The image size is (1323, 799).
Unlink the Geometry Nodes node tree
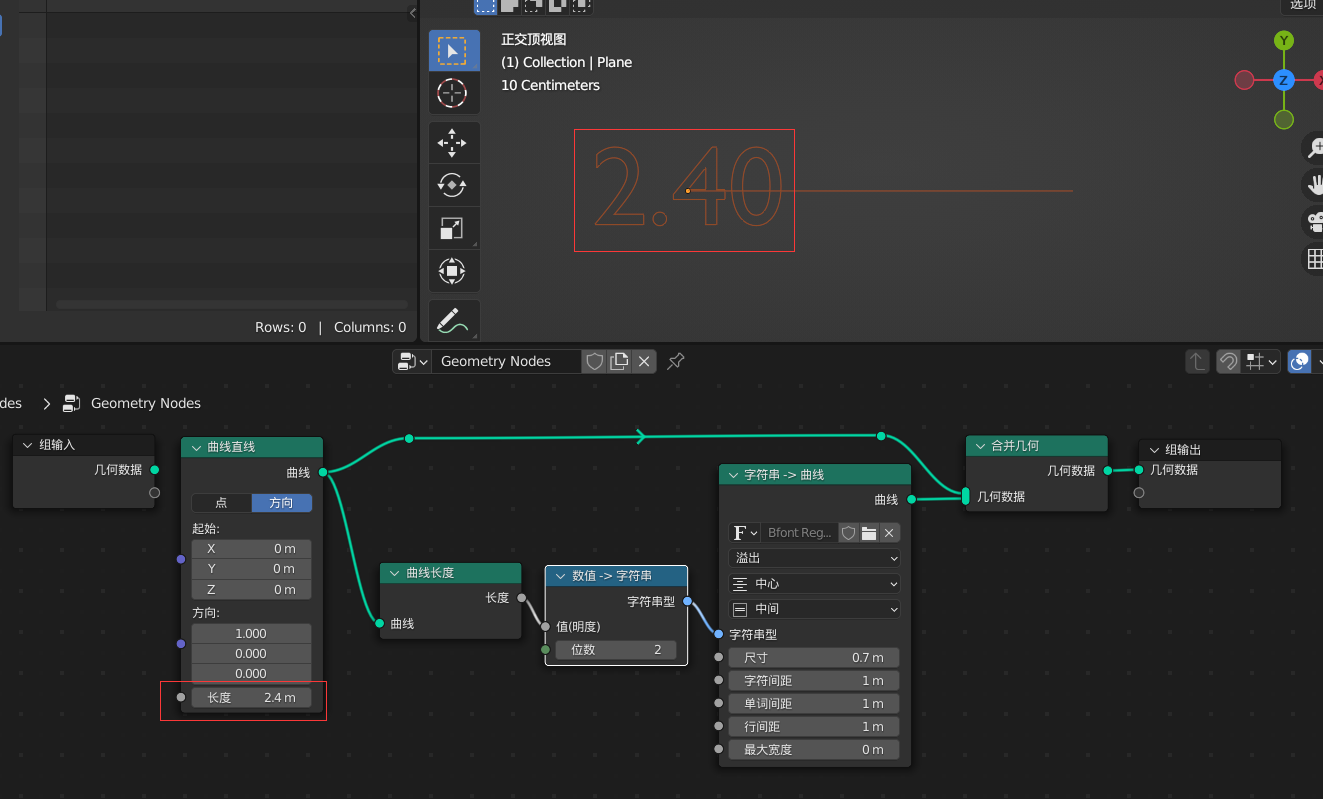(644, 361)
